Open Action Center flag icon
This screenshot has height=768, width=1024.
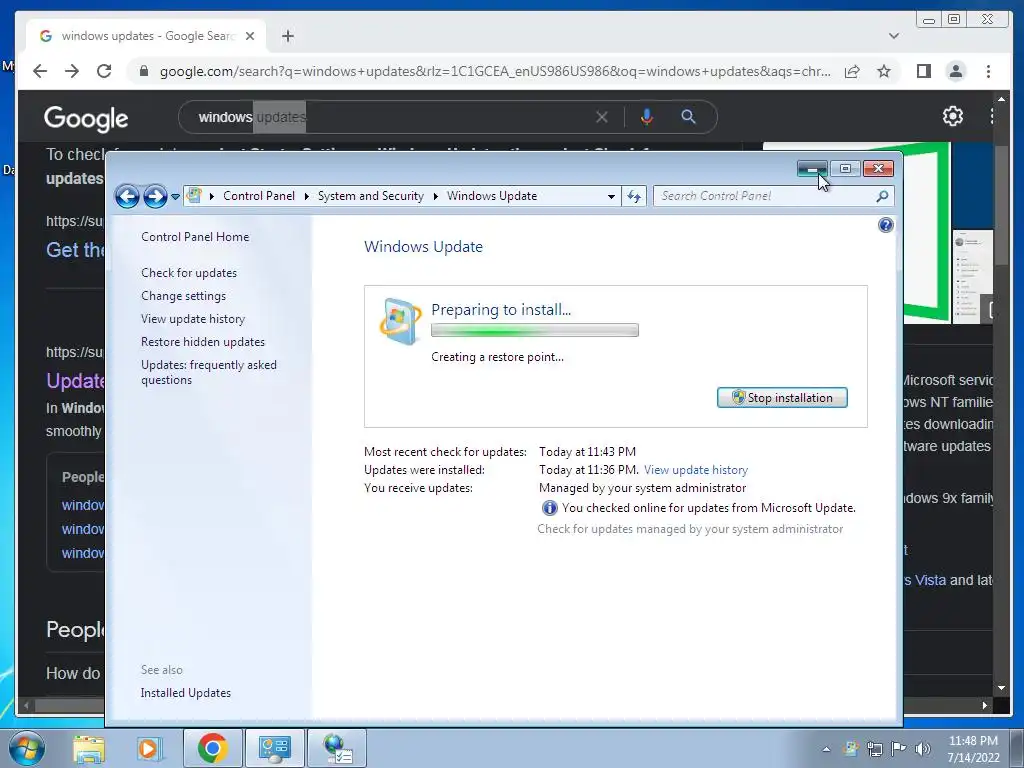[899, 749]
